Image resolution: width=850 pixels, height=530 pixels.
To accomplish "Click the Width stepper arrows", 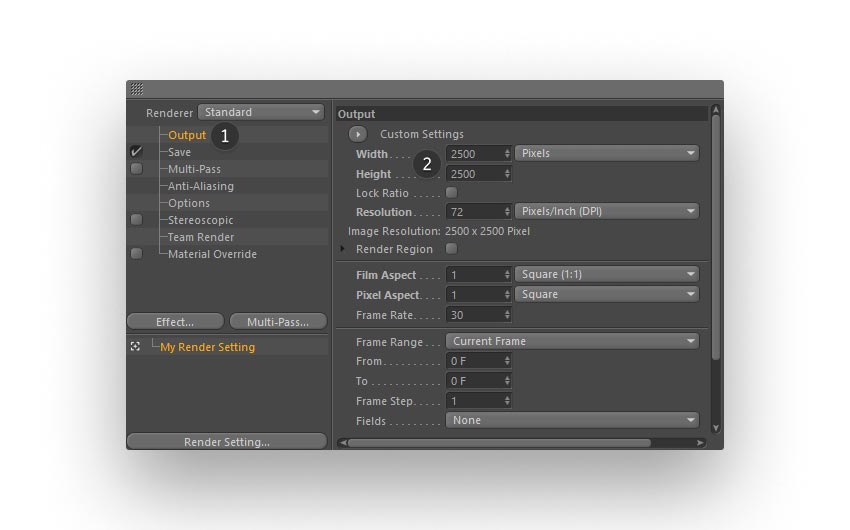I will click(x=507, y=154).
